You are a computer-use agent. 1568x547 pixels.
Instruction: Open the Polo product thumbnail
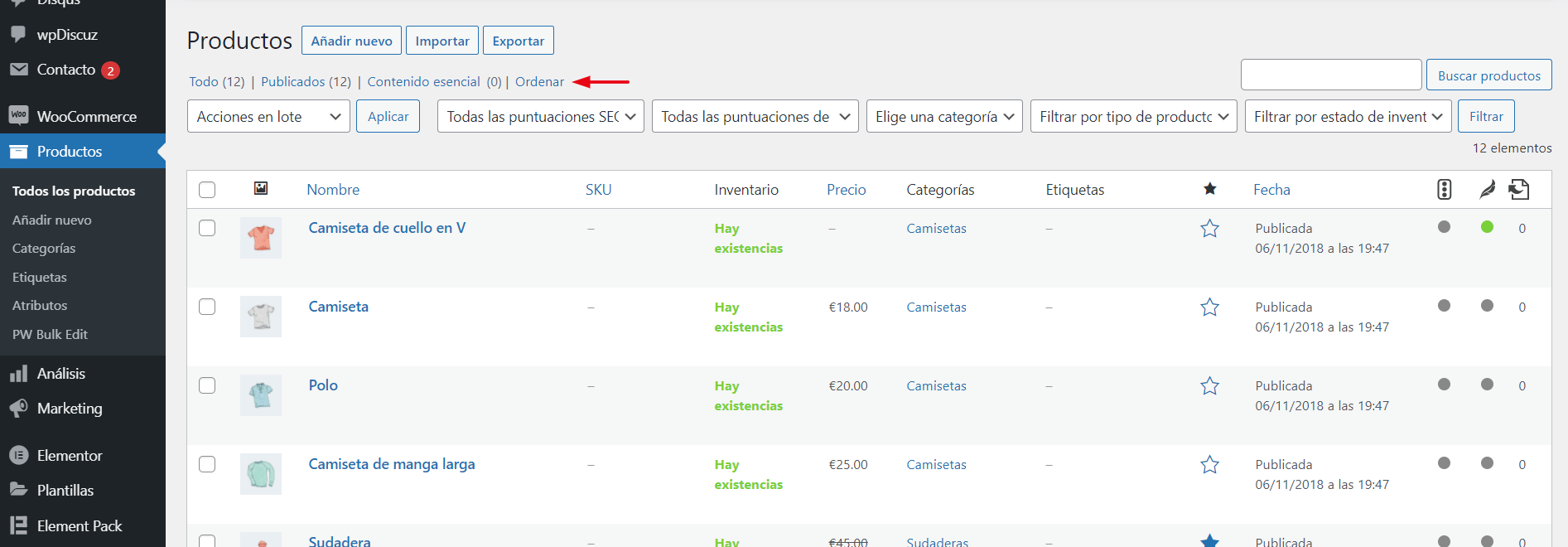click(261, 395)
